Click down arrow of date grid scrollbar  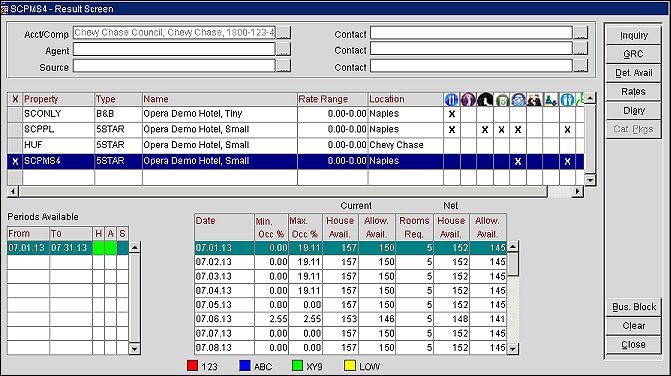(513, 349)
